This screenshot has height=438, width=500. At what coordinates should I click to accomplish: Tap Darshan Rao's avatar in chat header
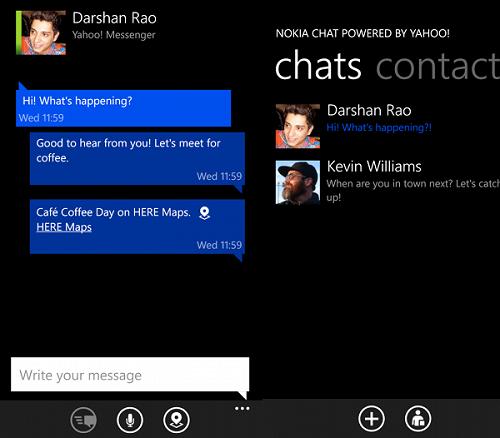click(x=41, y=33)
